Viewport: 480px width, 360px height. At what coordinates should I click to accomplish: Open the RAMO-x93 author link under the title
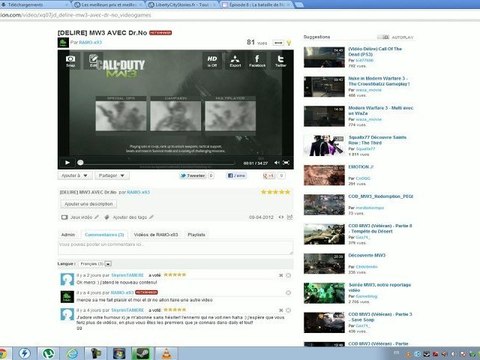tap(90, 43)
